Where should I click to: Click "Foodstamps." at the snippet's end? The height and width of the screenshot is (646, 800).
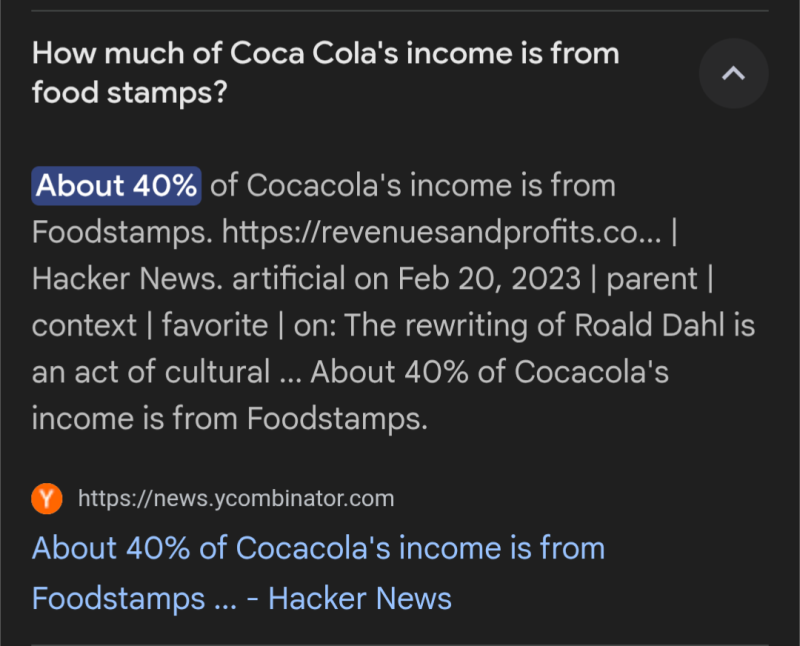coord(337,418)
